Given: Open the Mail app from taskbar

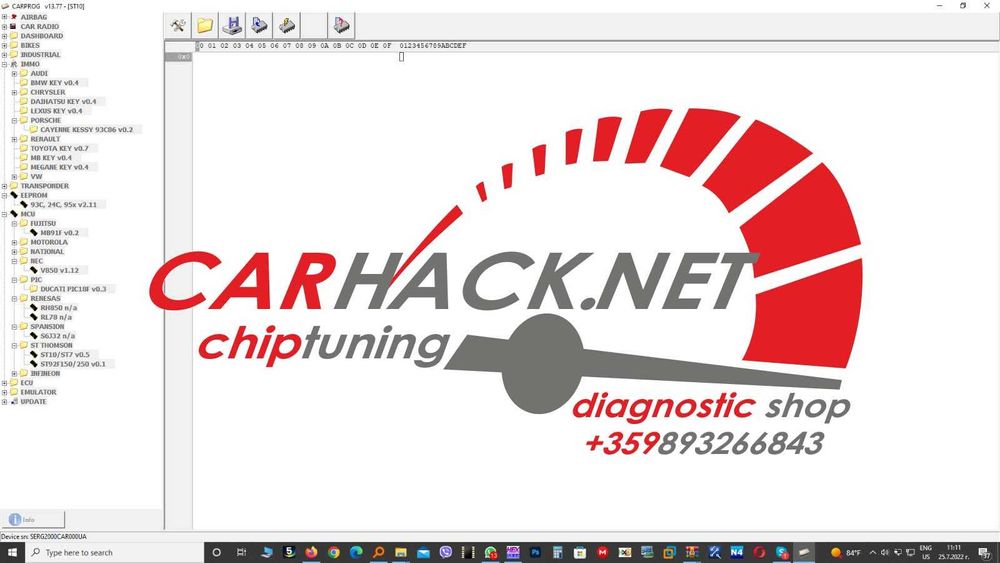Looking at the screenshot, I should (x=423, y=552).
